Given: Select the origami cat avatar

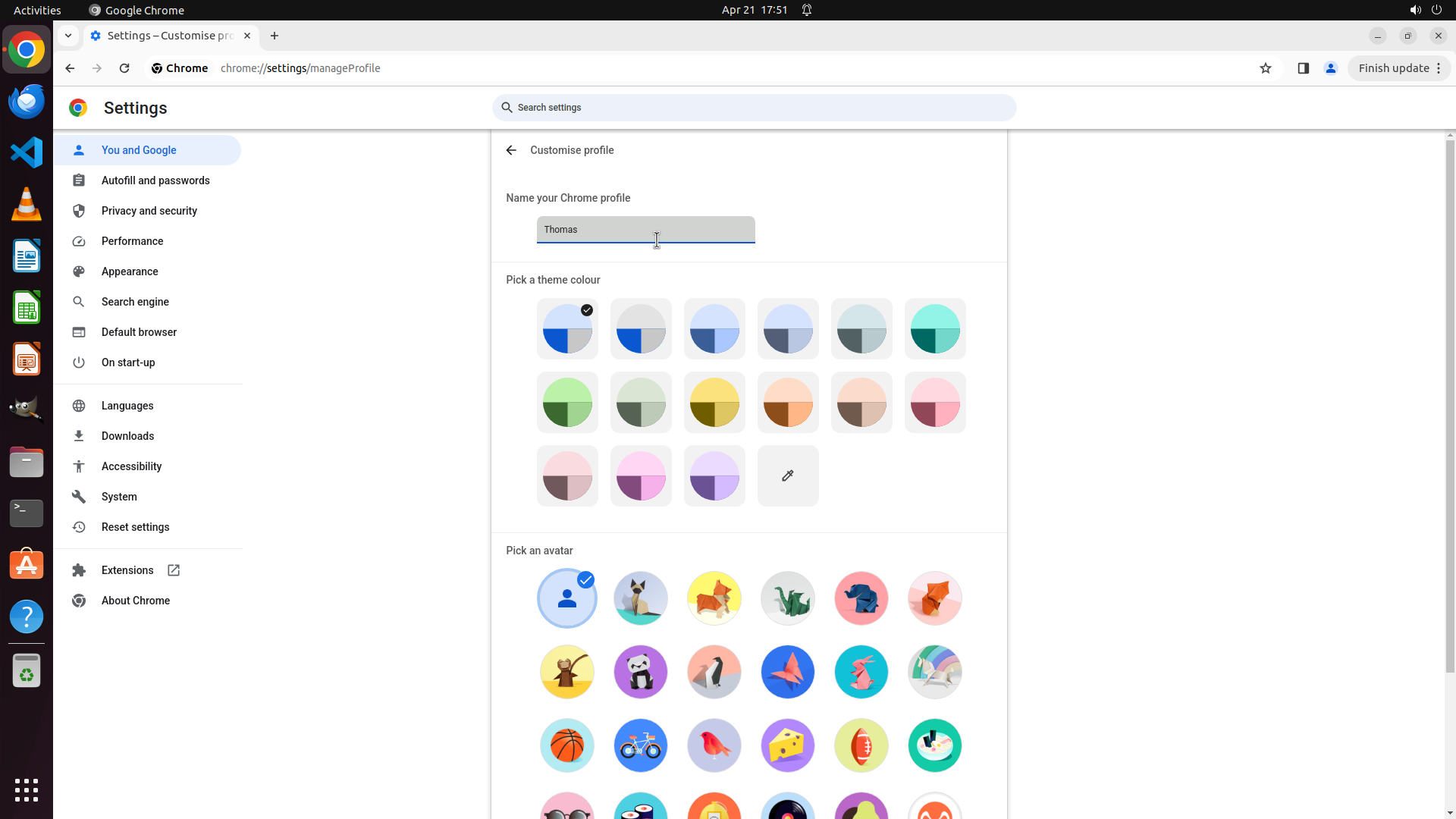Looking at the screenshot, I should coord(641,598).
